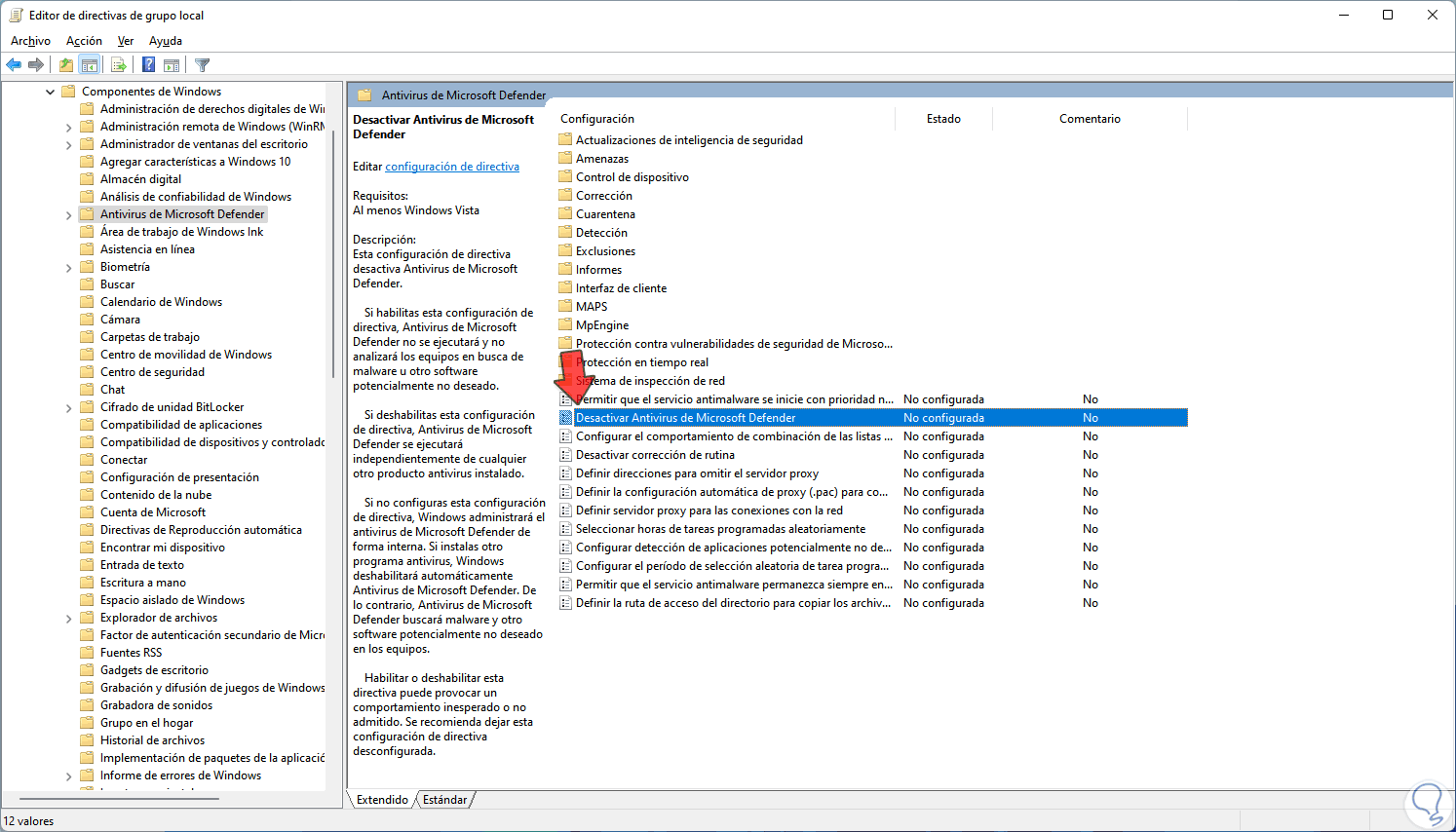The width and height of the screenshot is (1456, 832).
Task: Click the filter funnel icon in toolbar
Action: coord(202,65)
